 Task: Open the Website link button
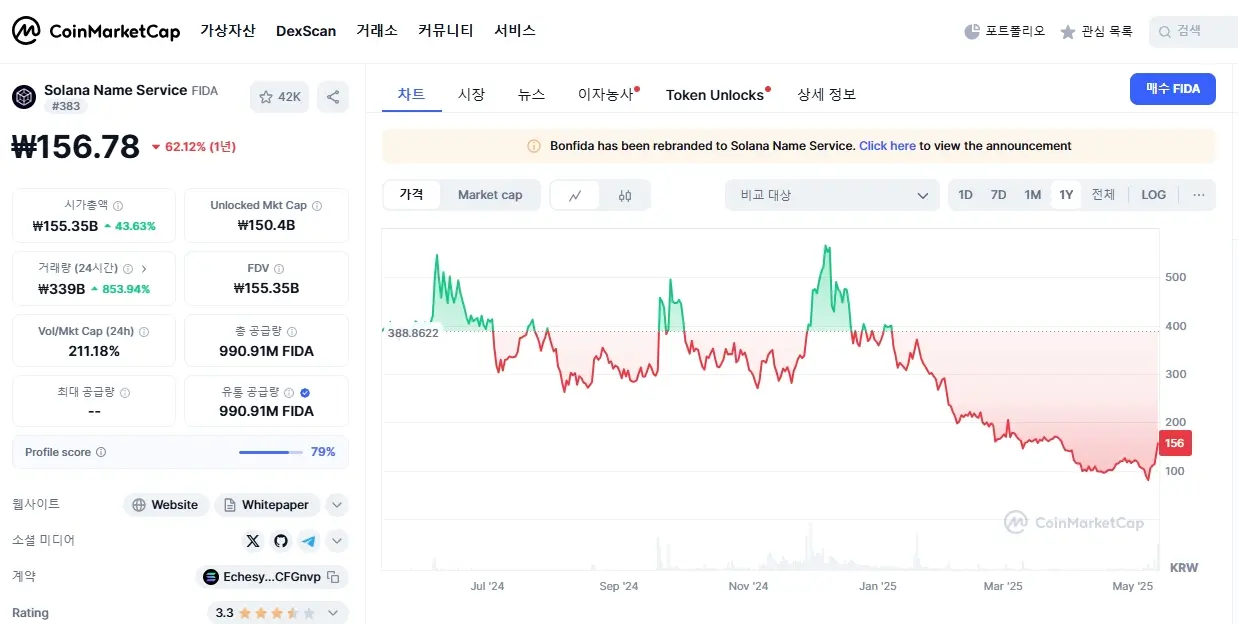166,505
